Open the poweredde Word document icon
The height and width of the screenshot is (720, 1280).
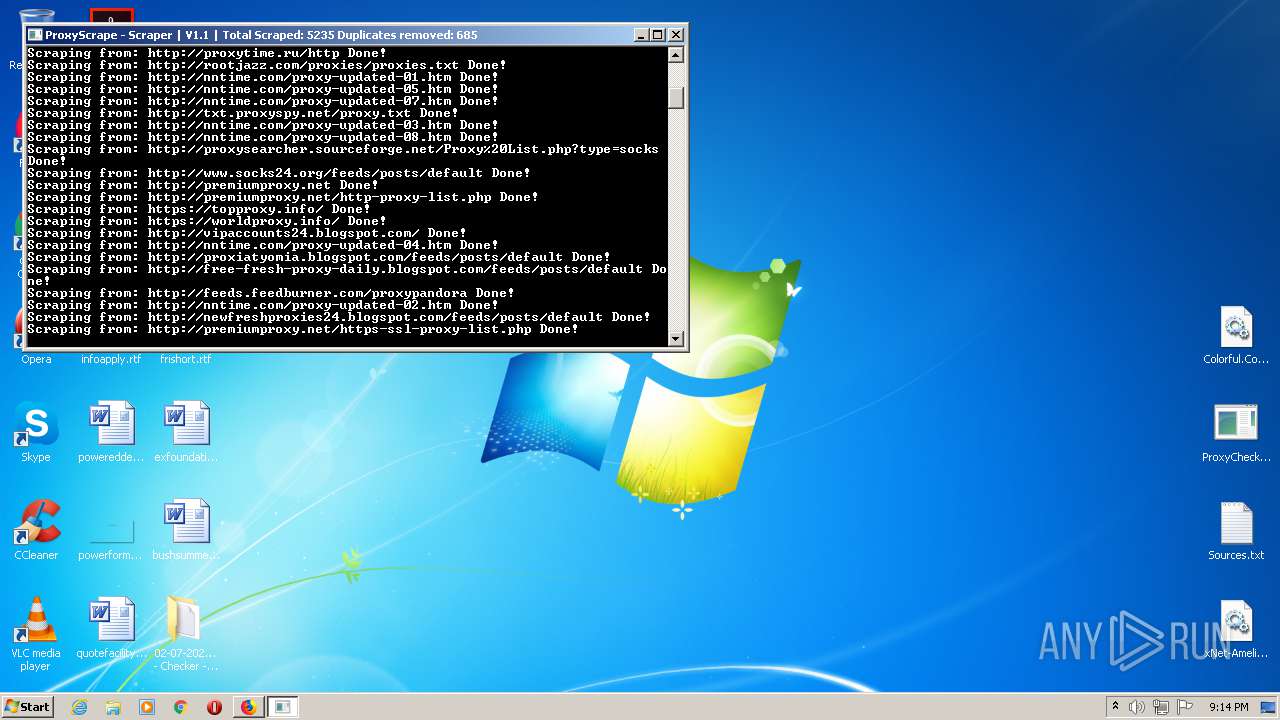point(111,432)
